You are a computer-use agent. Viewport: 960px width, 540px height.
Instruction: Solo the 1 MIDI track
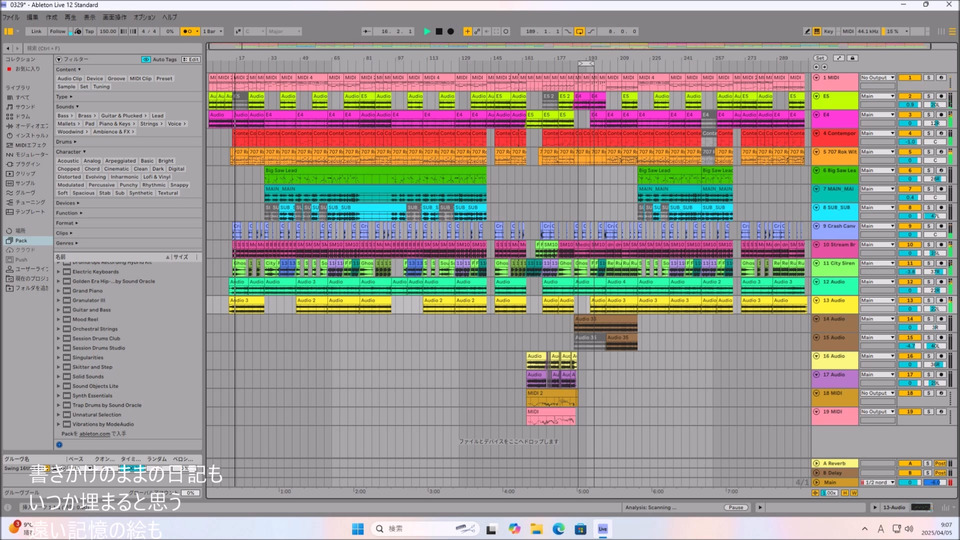coord(929,78)
